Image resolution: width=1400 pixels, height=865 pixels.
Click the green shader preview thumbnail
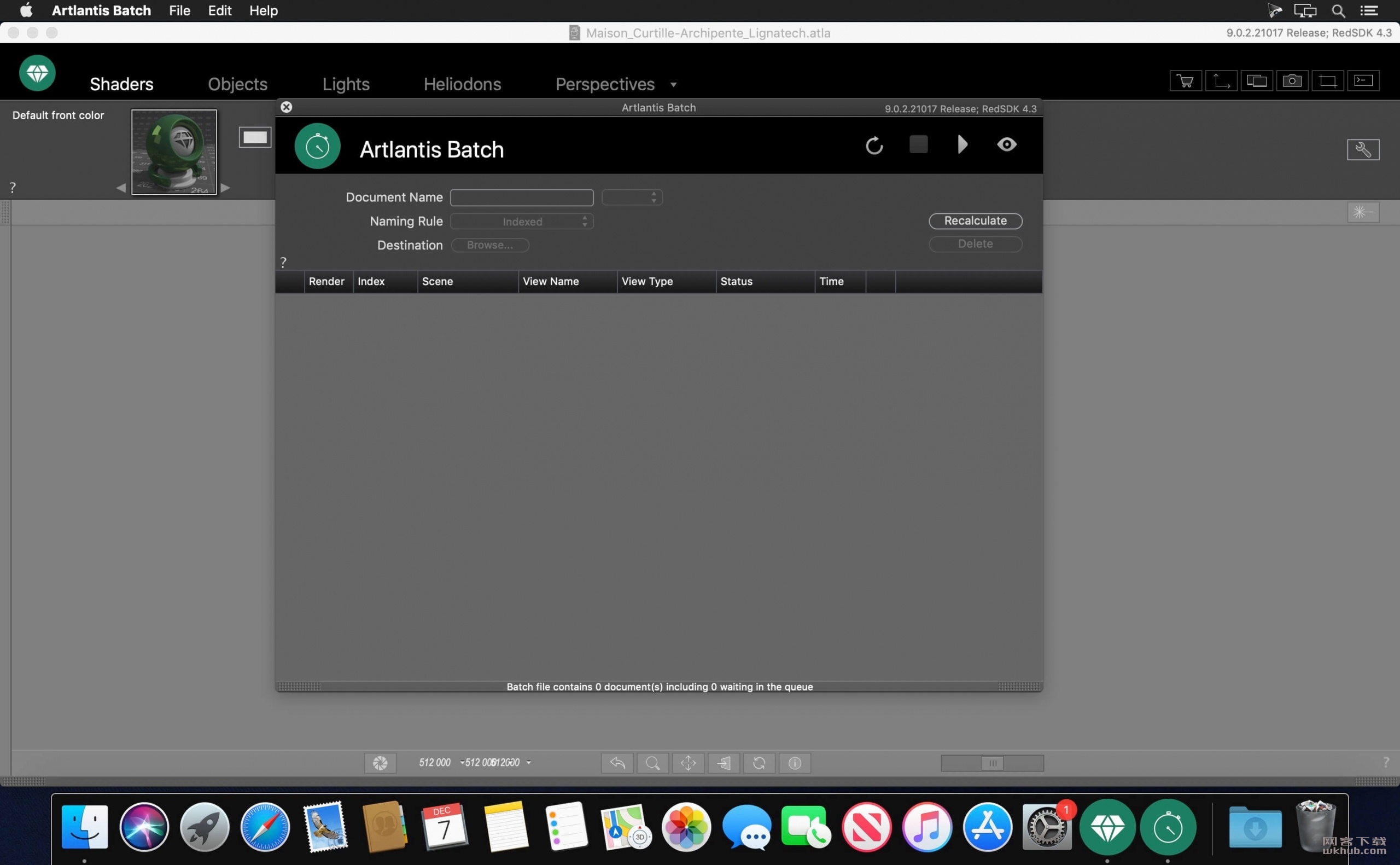pos(174,152)
